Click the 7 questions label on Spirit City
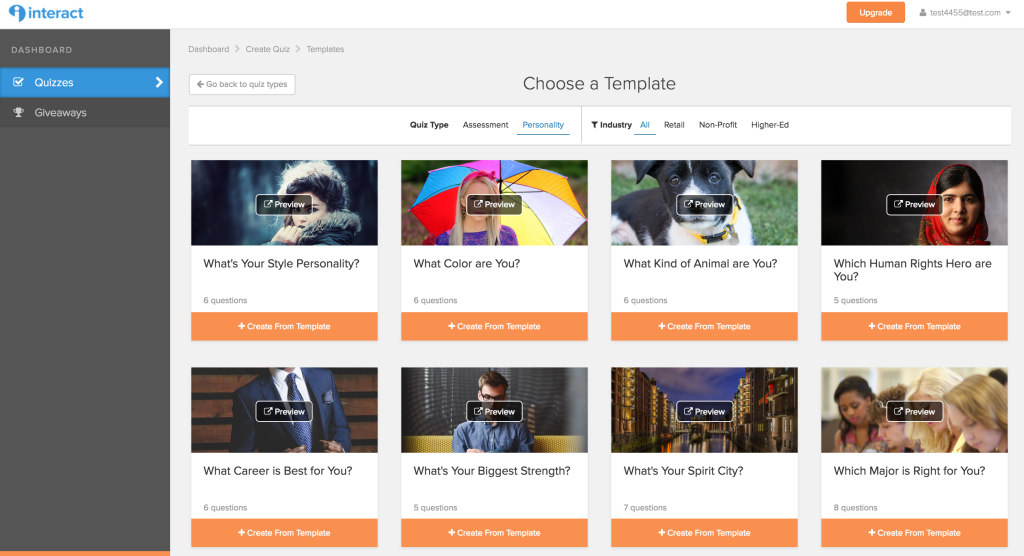The width and height of the screenshot is (1024, 556). [645, 508]
